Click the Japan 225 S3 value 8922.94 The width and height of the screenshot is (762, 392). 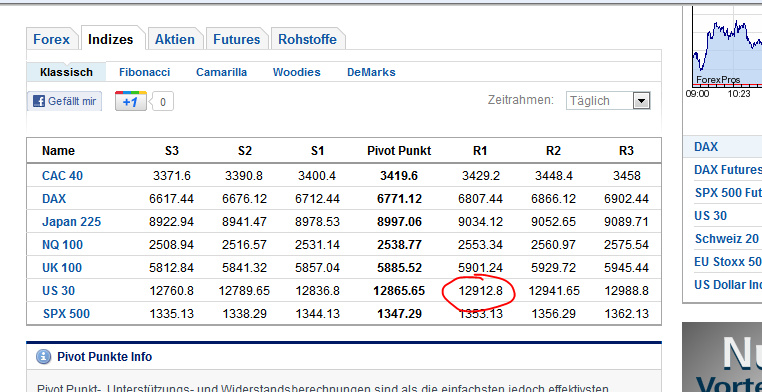172,222
